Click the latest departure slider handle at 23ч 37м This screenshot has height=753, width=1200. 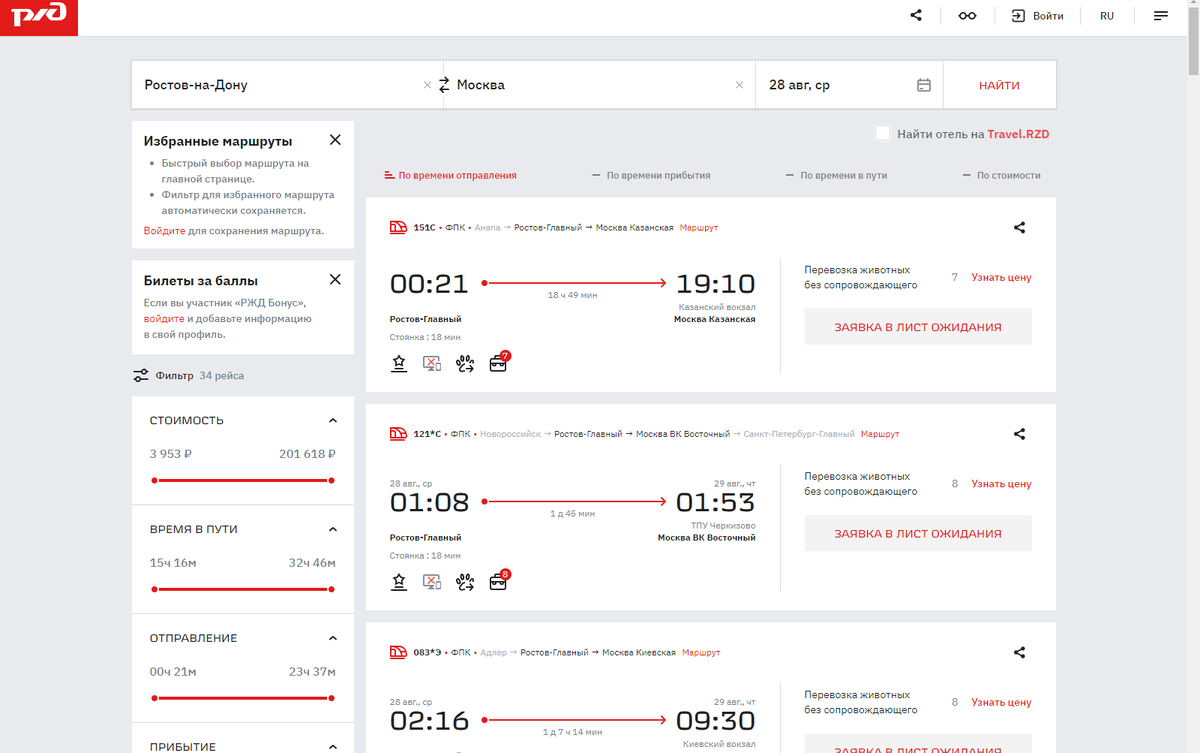tap(331, 698)
